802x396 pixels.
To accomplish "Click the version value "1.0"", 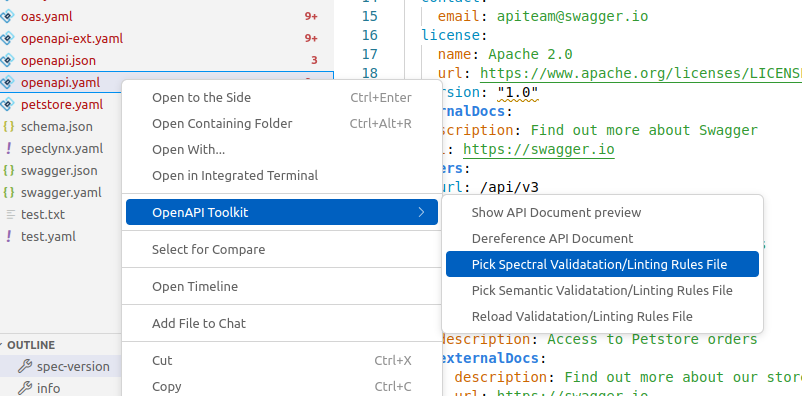I will click(x=518, y=93).
